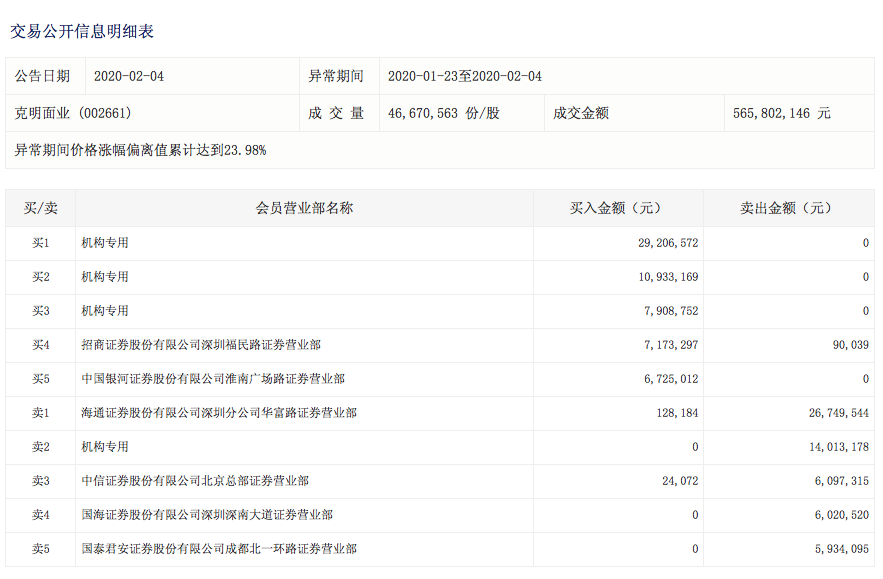Open 中信证券北京总部证券营业部 link

click(x=194, y=481)
